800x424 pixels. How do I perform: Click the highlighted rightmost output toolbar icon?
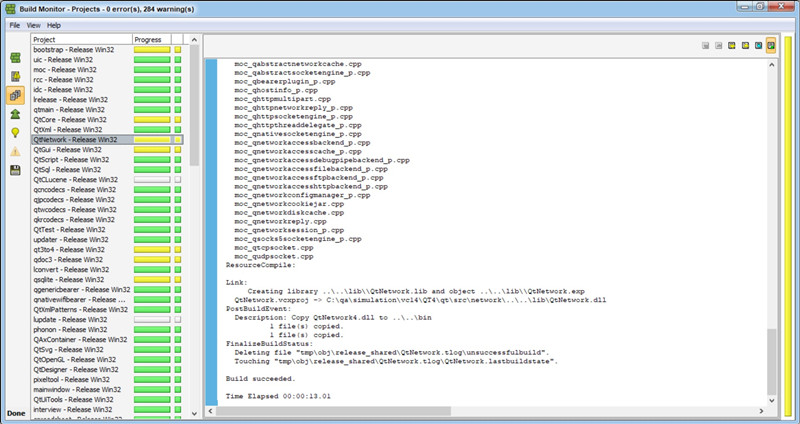coord(771,45)
